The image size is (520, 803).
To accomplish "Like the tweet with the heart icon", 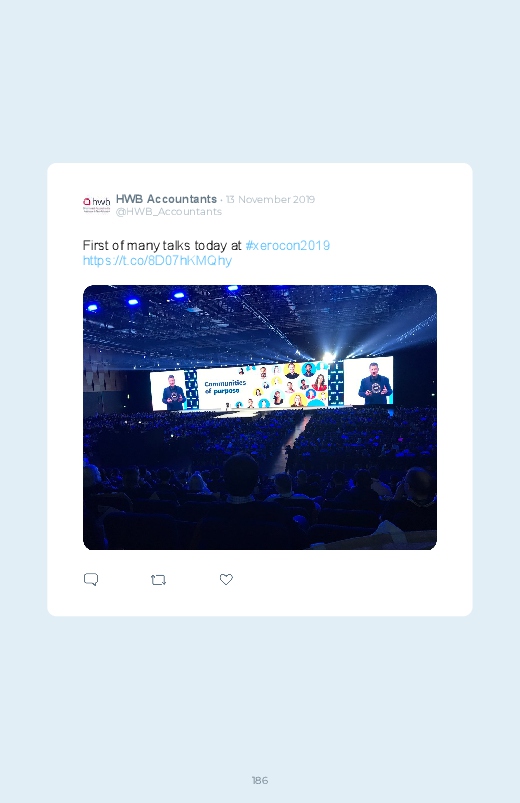I will pos(226,579).
